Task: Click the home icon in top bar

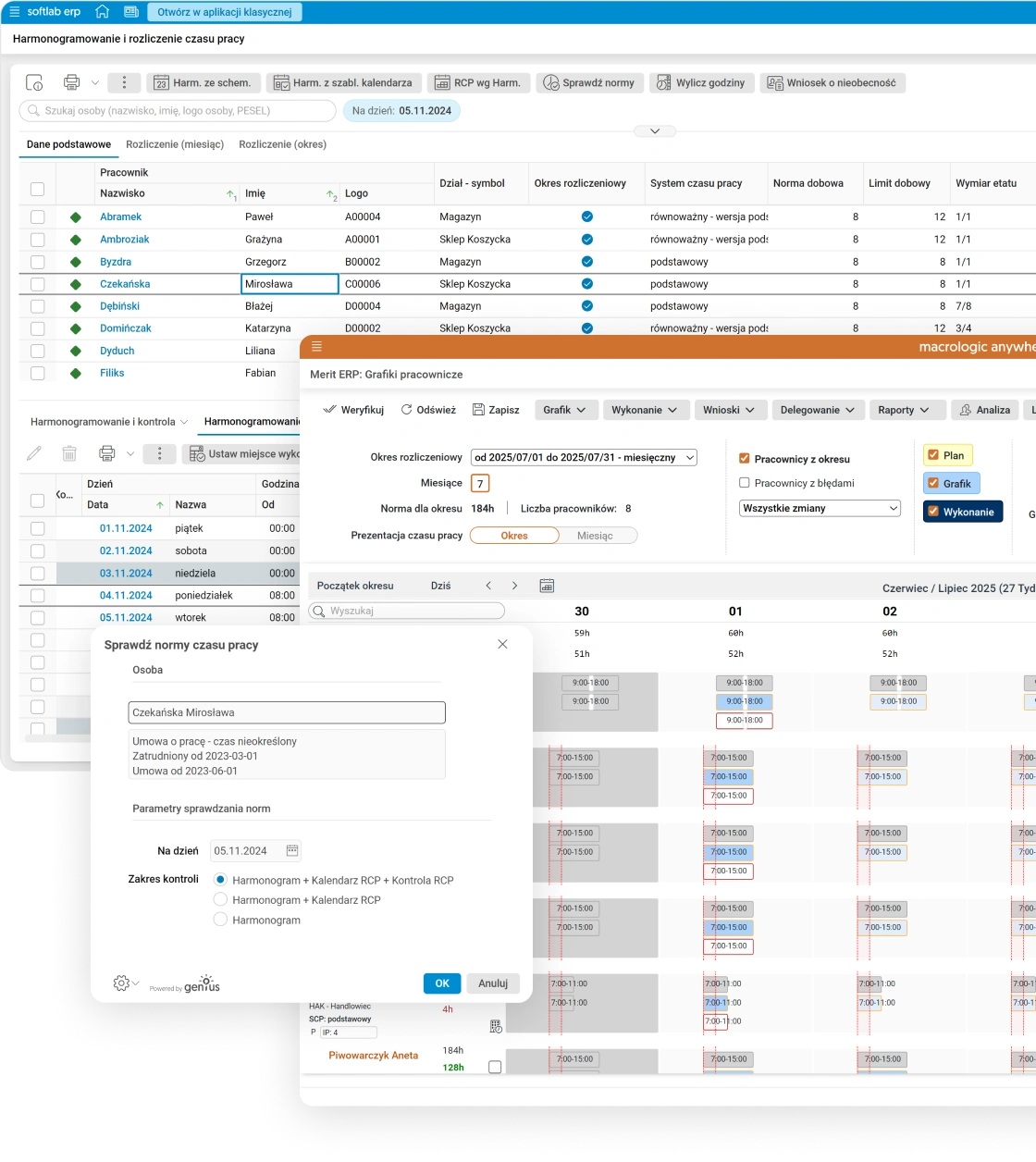Action: 103,12
